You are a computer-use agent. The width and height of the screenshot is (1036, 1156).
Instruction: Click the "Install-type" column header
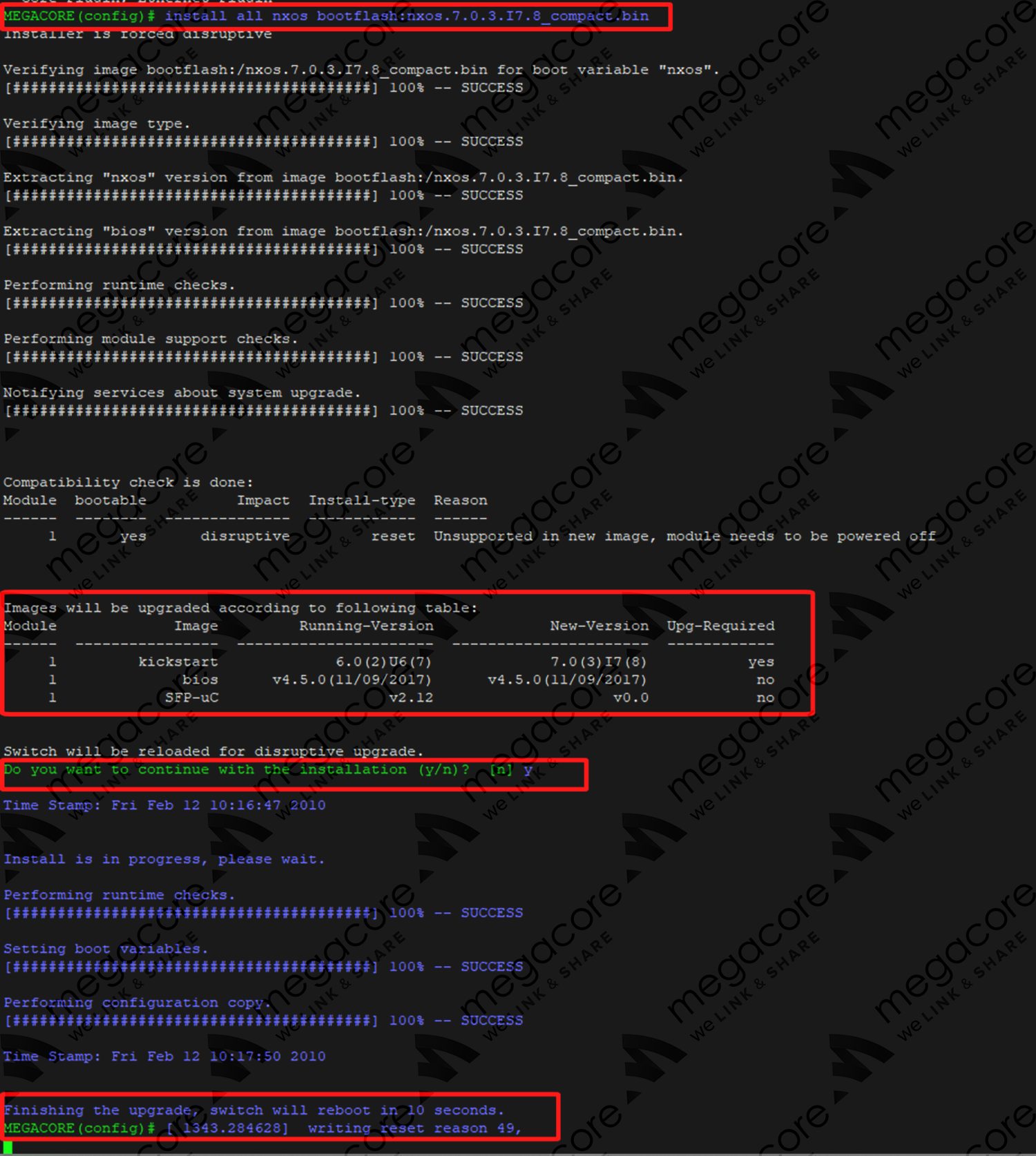pyautogui.click(x=362, y=501)
